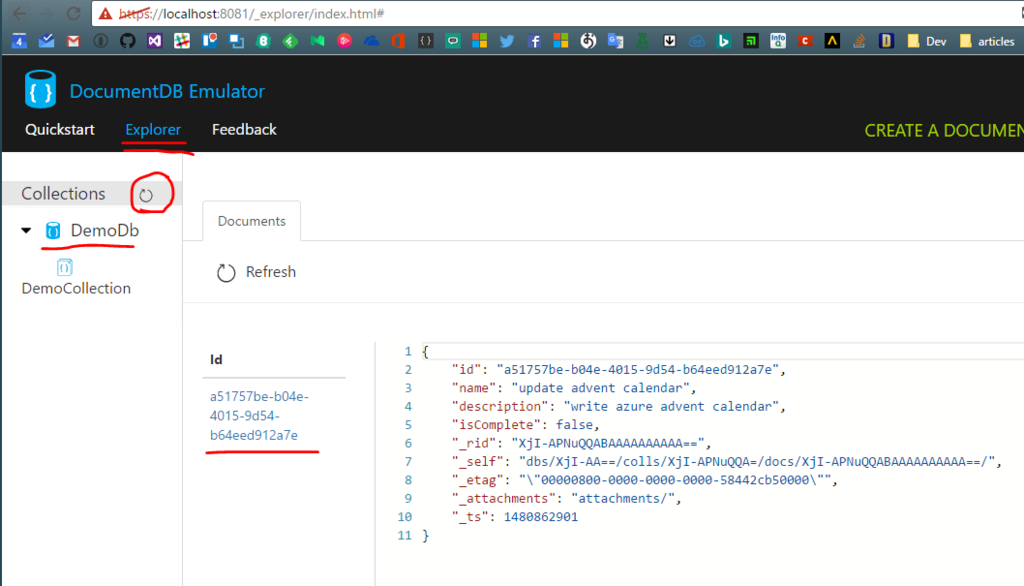The width and height of the screenshot is (1024, 586).
Task: Click the opening brace on line 1
Action: coord(425,351)
